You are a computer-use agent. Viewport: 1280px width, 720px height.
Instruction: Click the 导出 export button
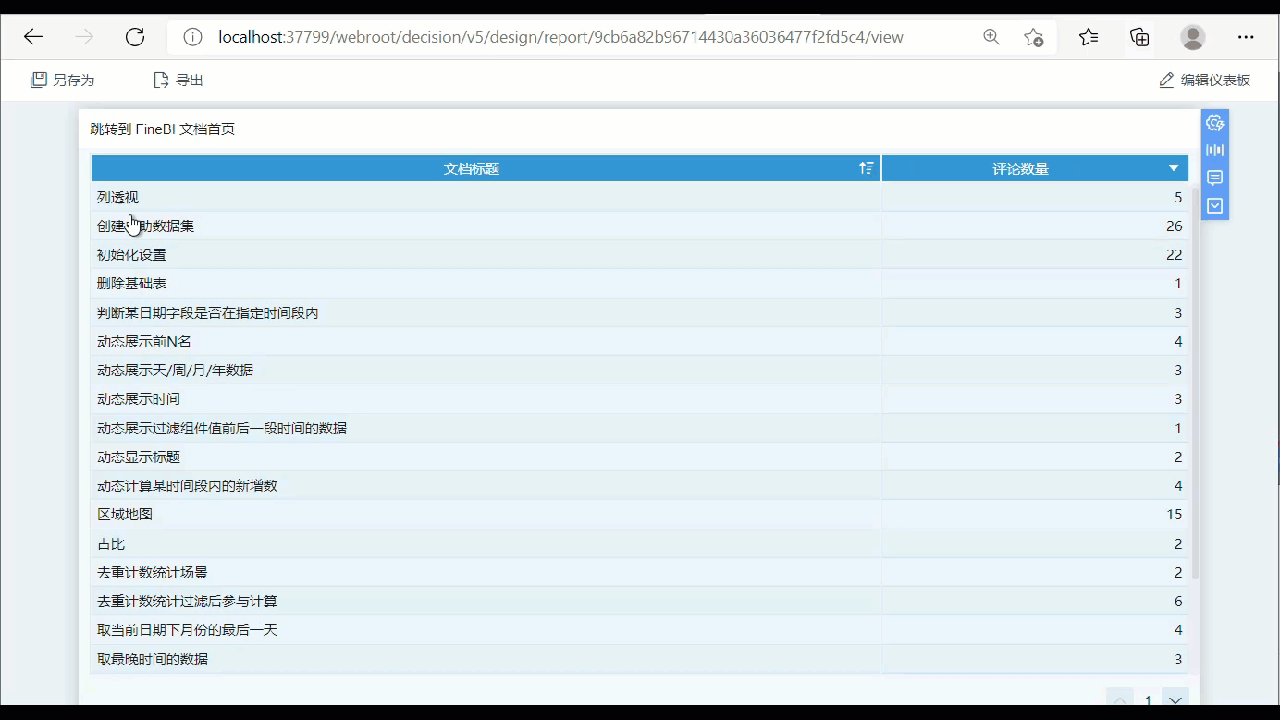click(178, 80)
